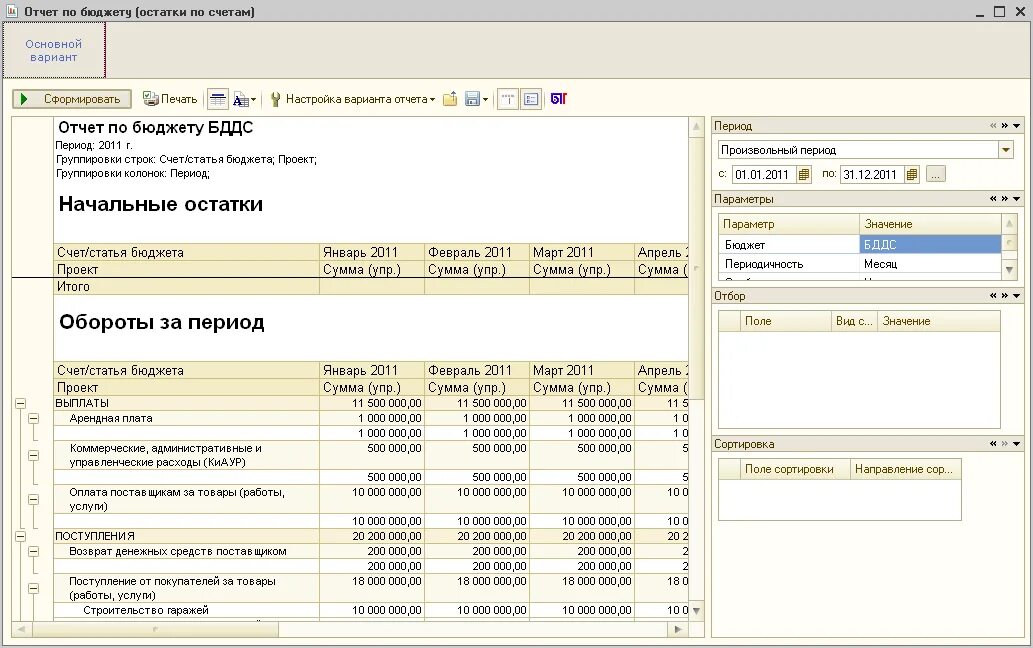Viewport: 1033px width, 648px height.
Task: Click the end date field 31.12.2011
Action: click(872, 175)
